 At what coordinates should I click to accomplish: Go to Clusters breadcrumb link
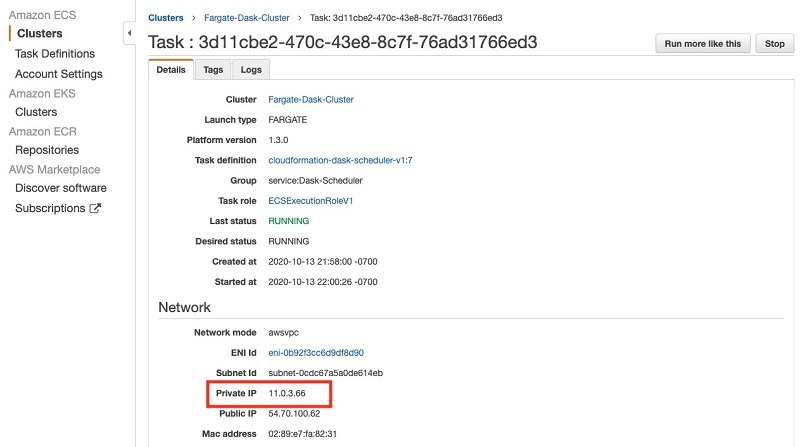[x=166, y=18]
